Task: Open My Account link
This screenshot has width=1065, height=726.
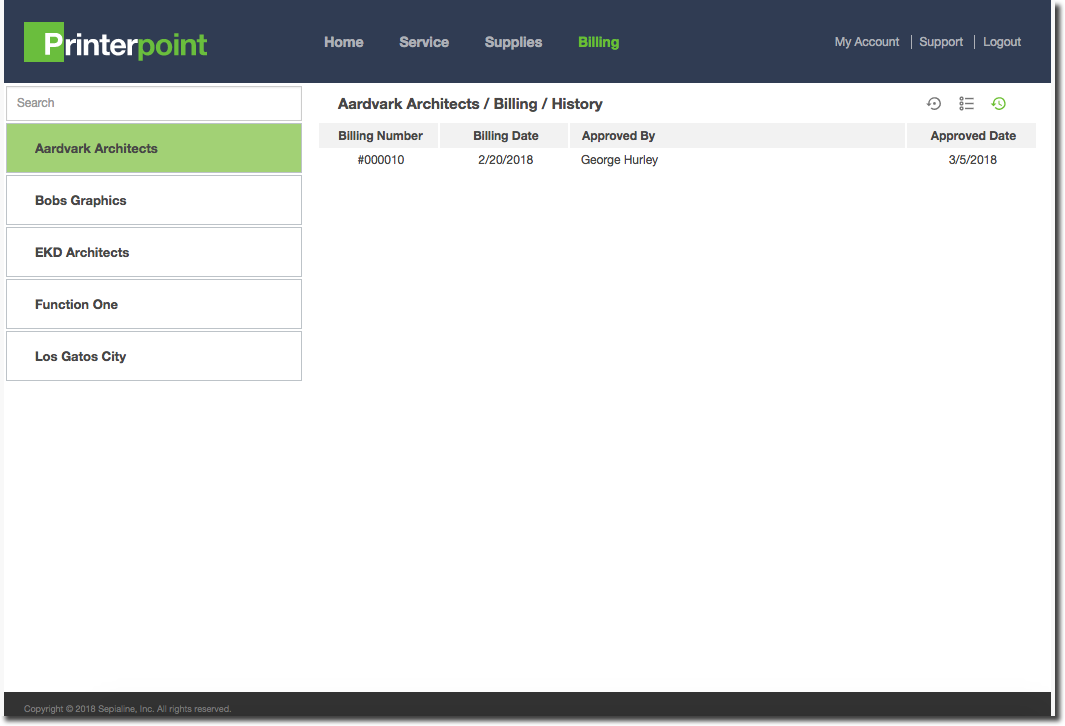Action: pos(867,42)
